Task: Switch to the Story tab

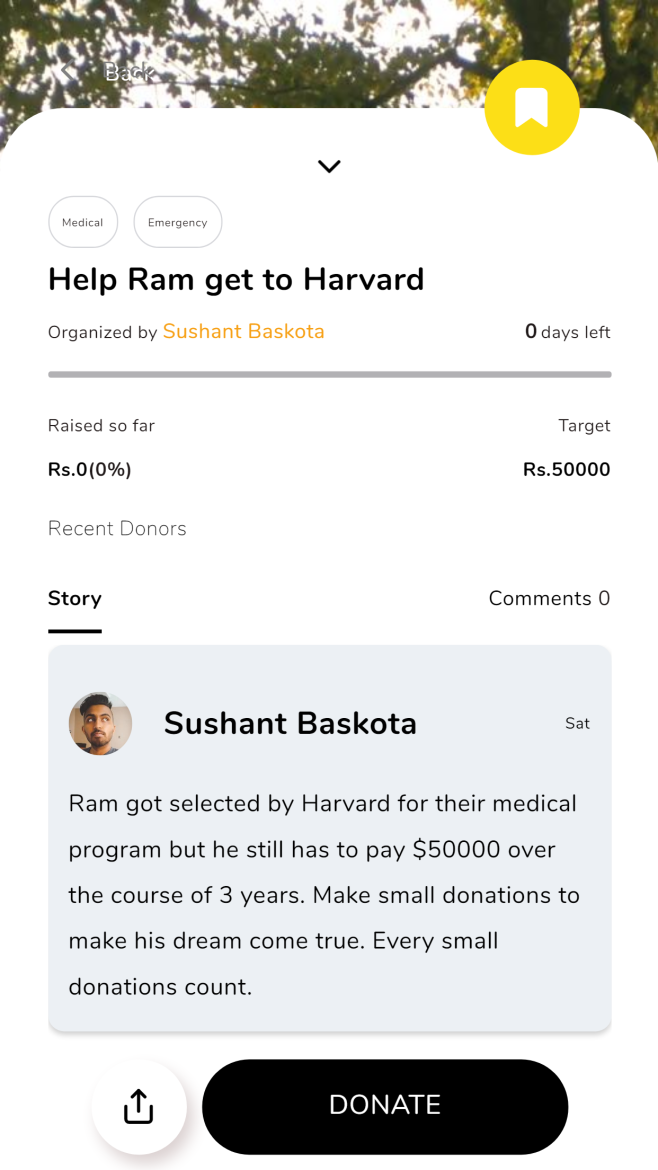Action: click(75, 599)
